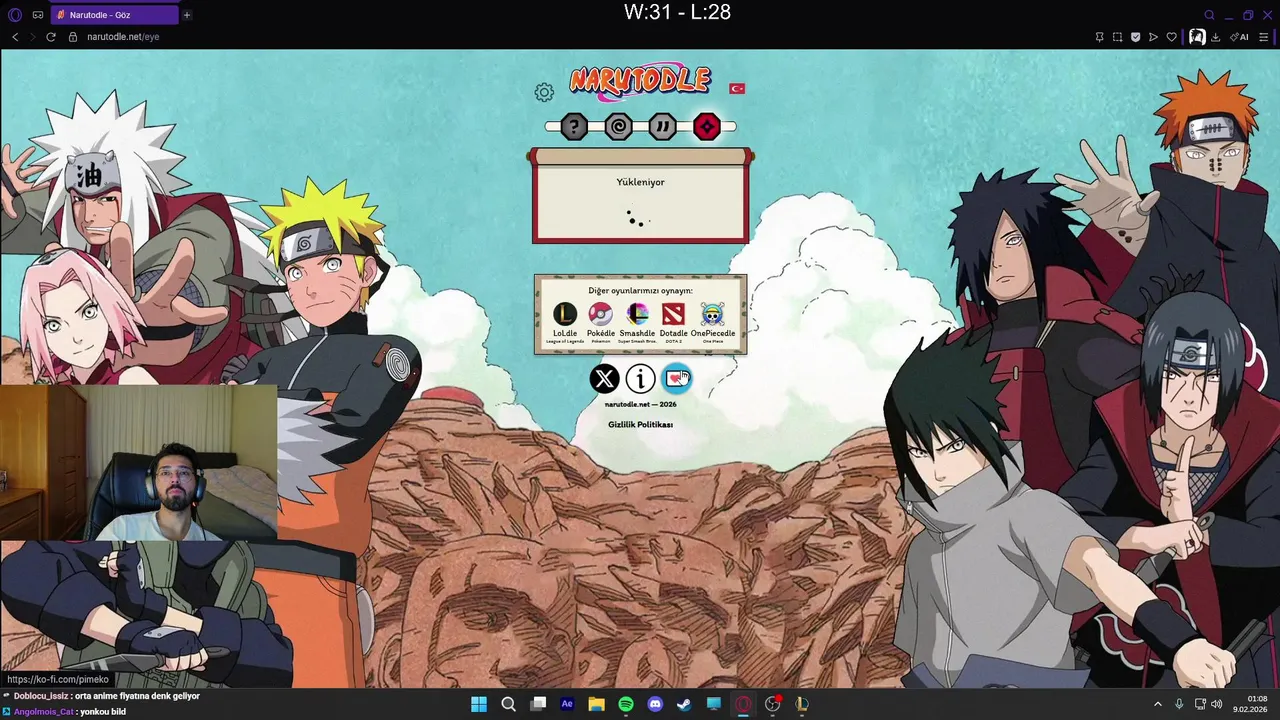
Task: Open the Narutodle settings gear
Action: (544, 93)
